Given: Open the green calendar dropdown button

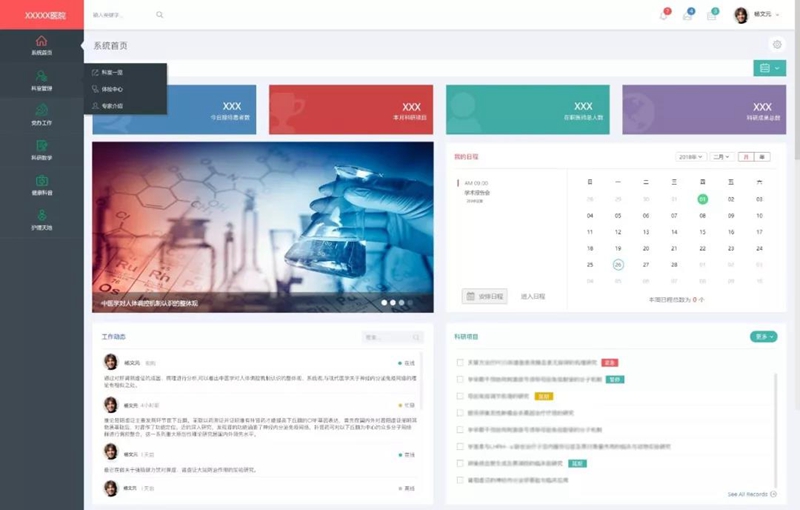Looking at the screenshot, I should [769, 68].
